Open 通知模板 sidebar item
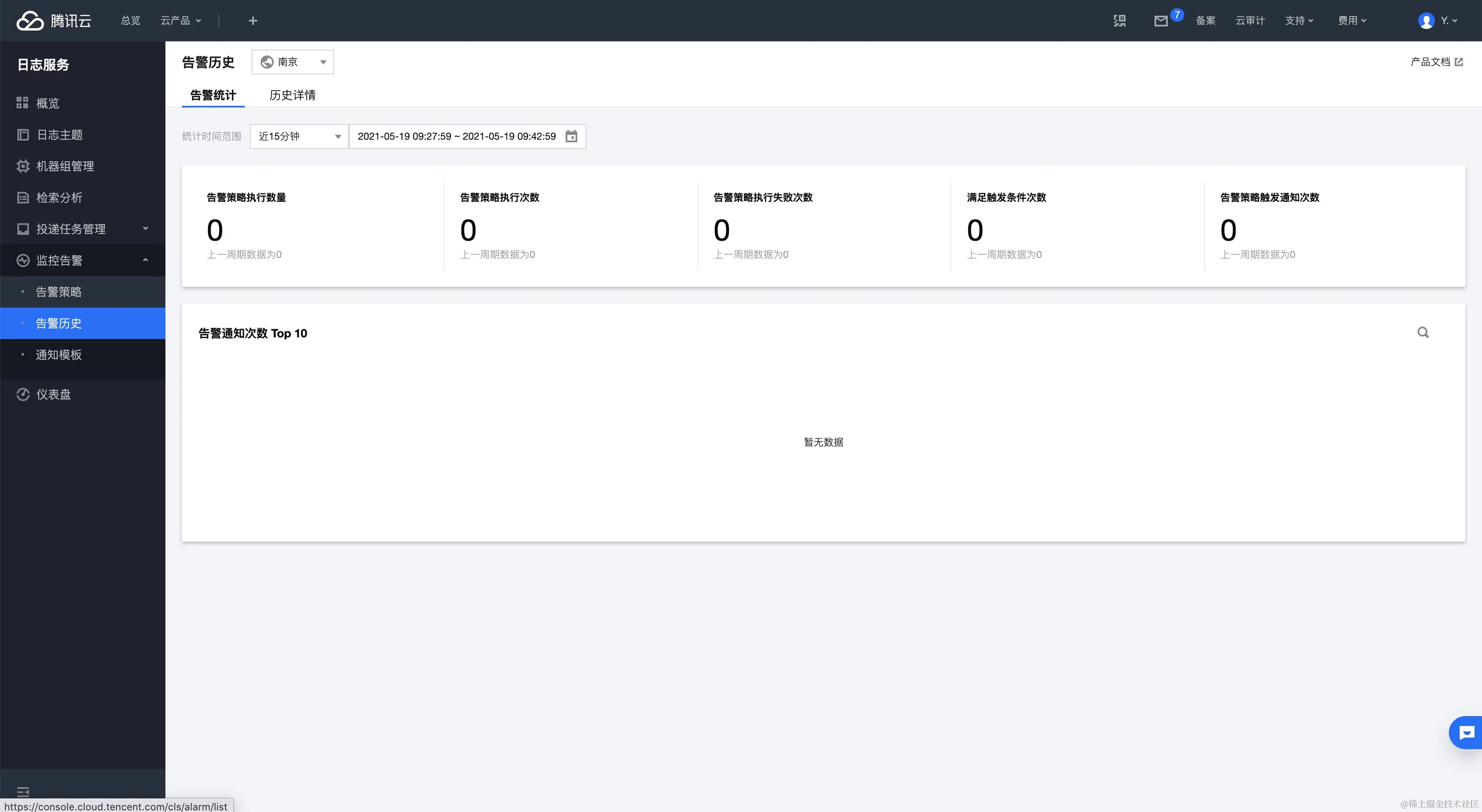1482x812 pixels. [59, 354]
